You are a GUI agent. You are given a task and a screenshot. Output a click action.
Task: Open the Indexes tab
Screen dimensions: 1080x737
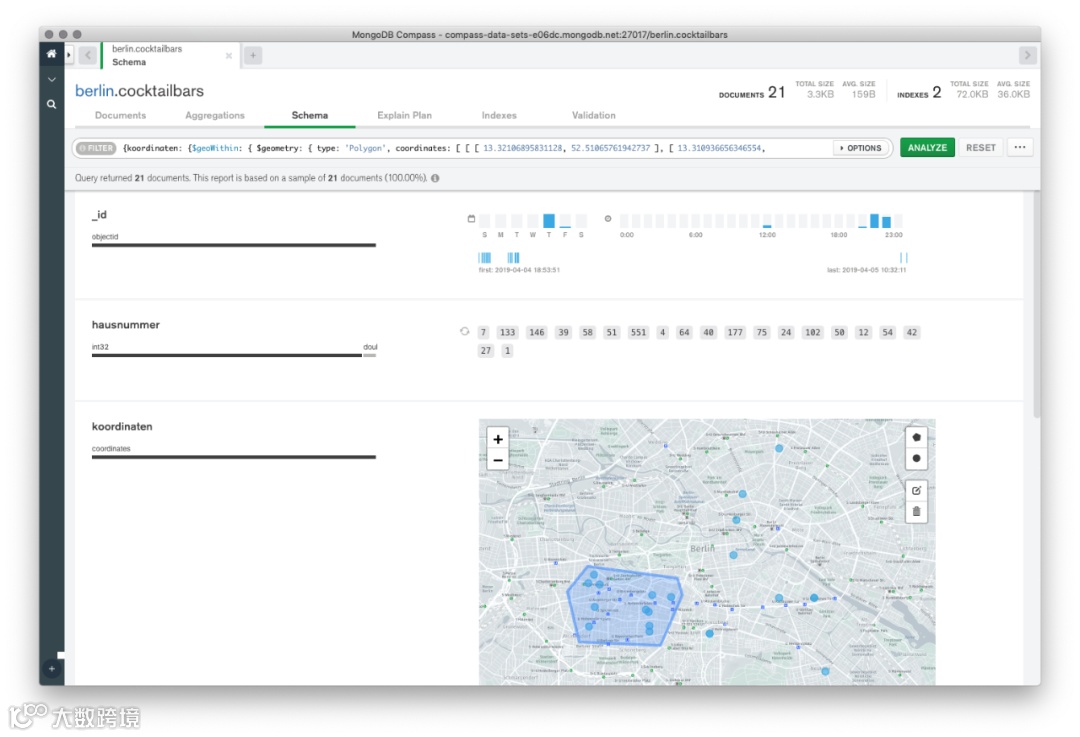(x=499, y=115)
